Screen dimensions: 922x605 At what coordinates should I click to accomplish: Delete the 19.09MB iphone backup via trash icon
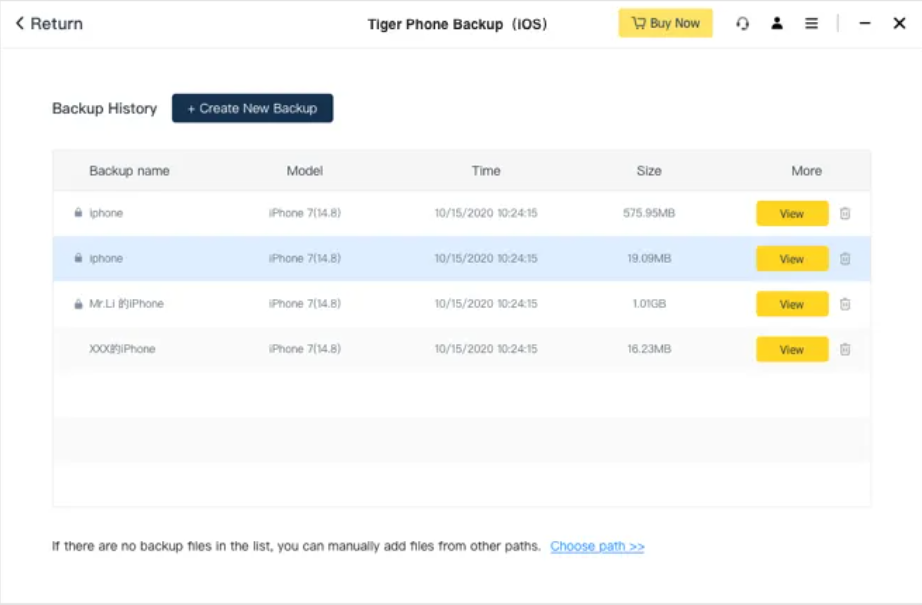coord(845,259)
